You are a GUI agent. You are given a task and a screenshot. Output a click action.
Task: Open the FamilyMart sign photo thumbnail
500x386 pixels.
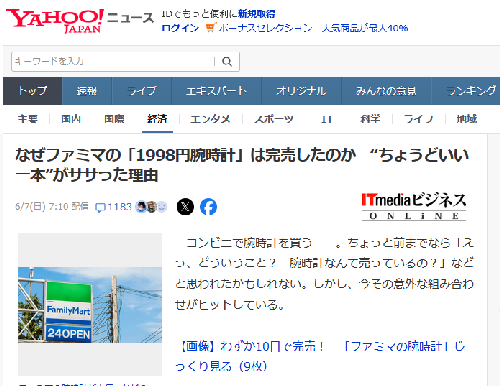click(x=90, y=305)
